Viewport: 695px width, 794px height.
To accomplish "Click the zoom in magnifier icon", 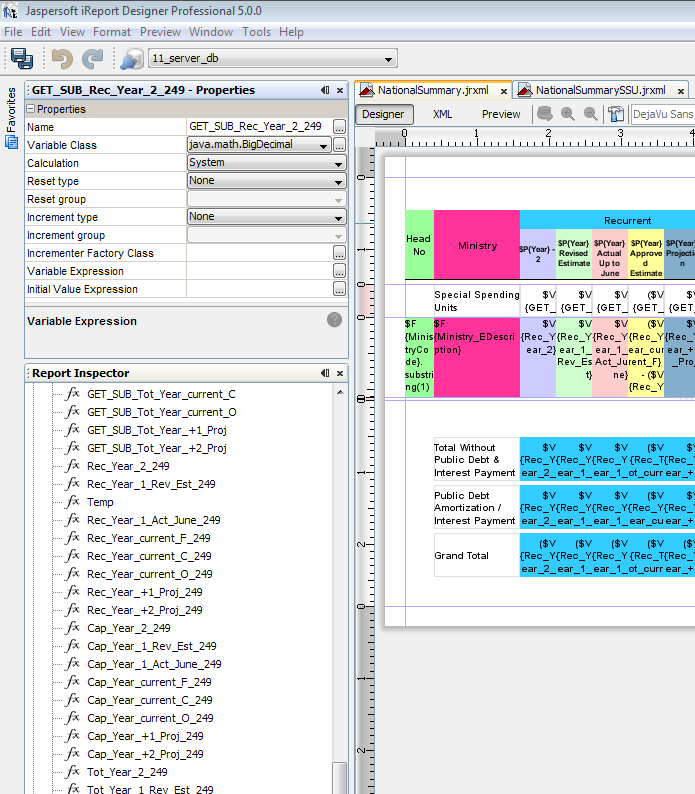I will 568,114.
